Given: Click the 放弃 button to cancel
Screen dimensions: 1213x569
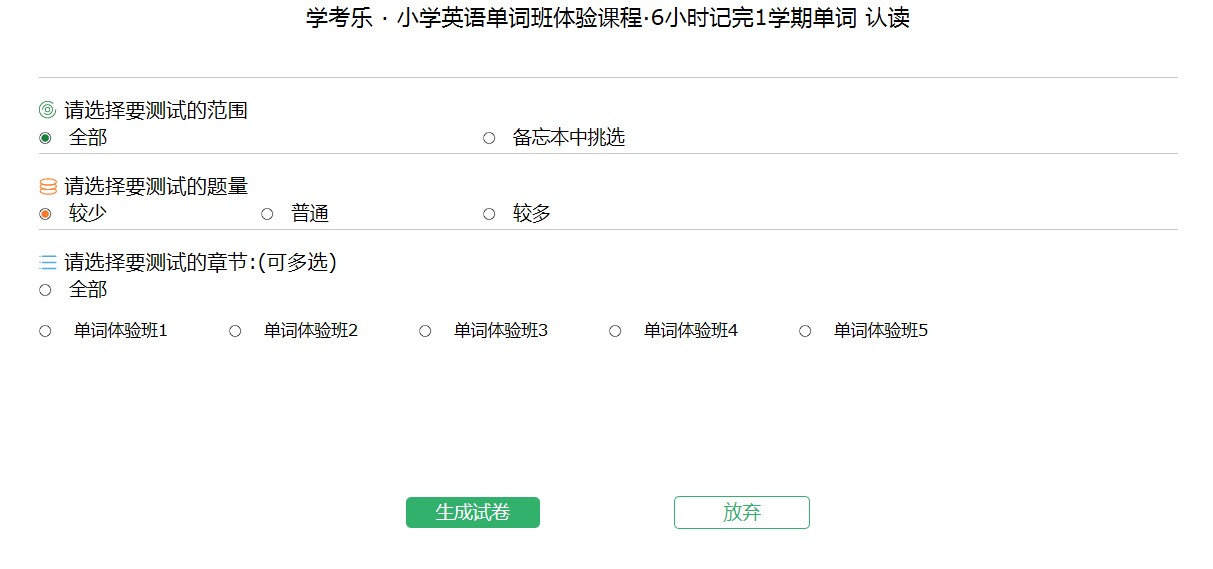Looking at the screenshot, I should point(741,513).
